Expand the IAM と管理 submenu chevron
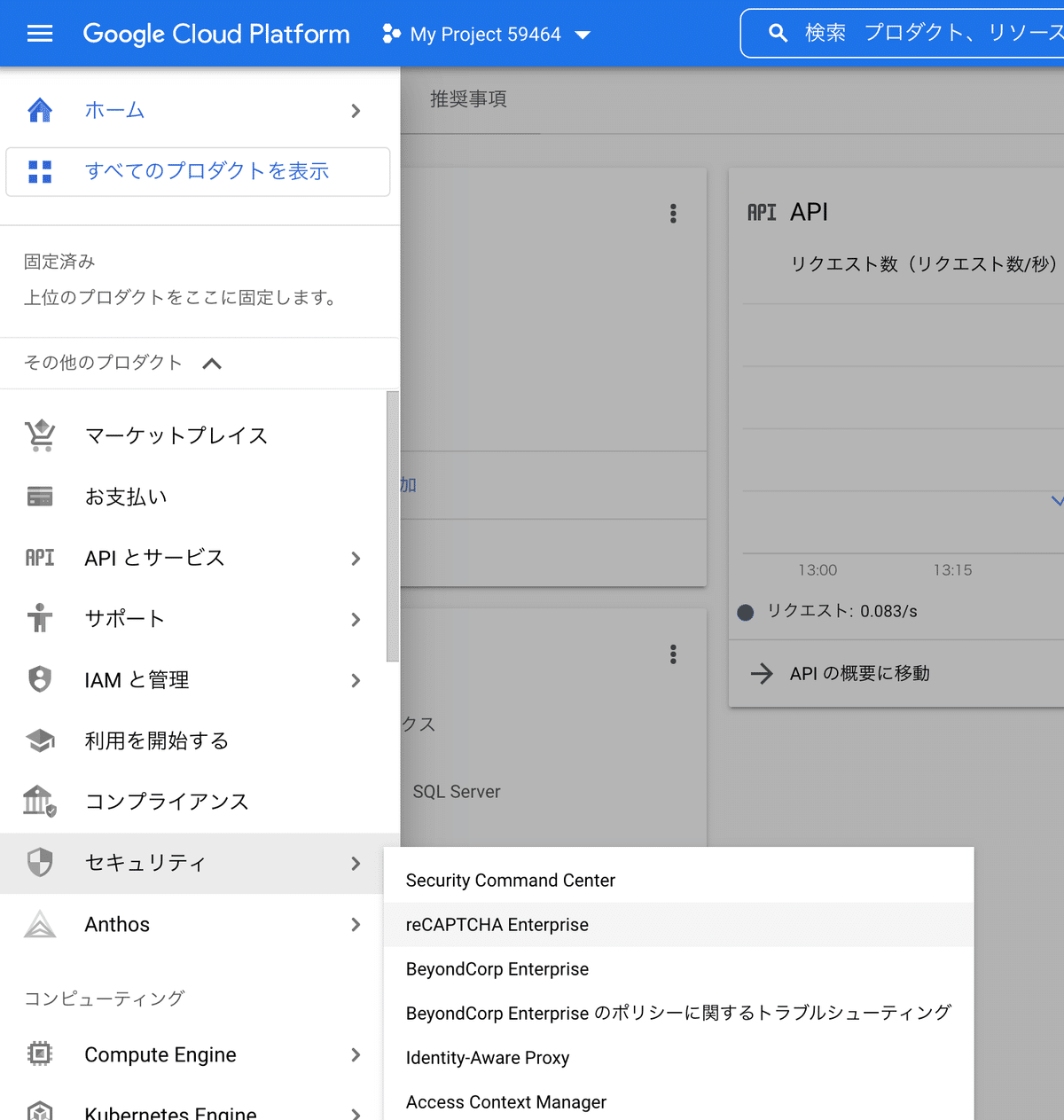Screen dimensions: 1064x1120 [356, 680]
